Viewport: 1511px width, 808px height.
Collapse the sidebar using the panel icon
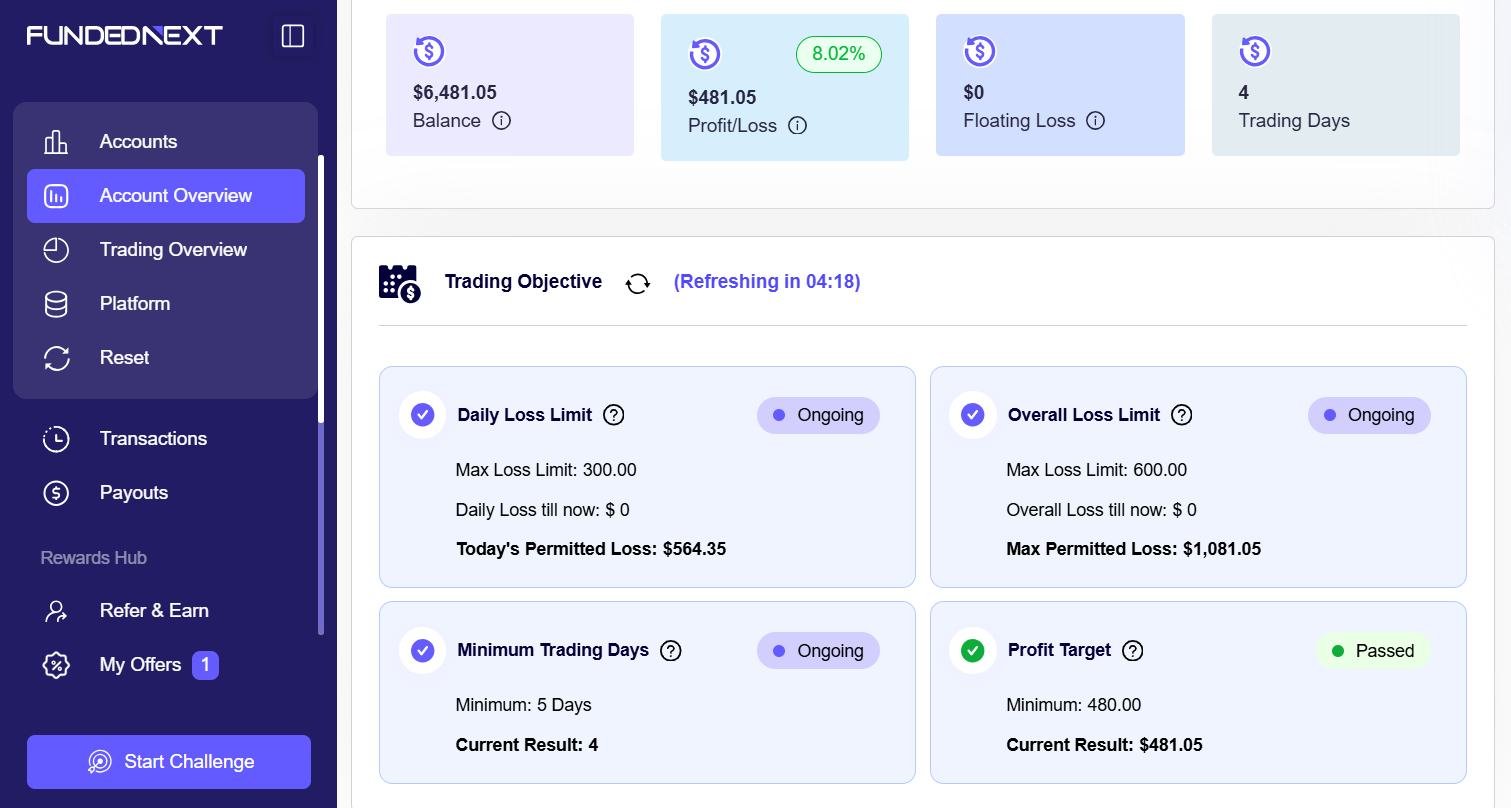(293, 36)
